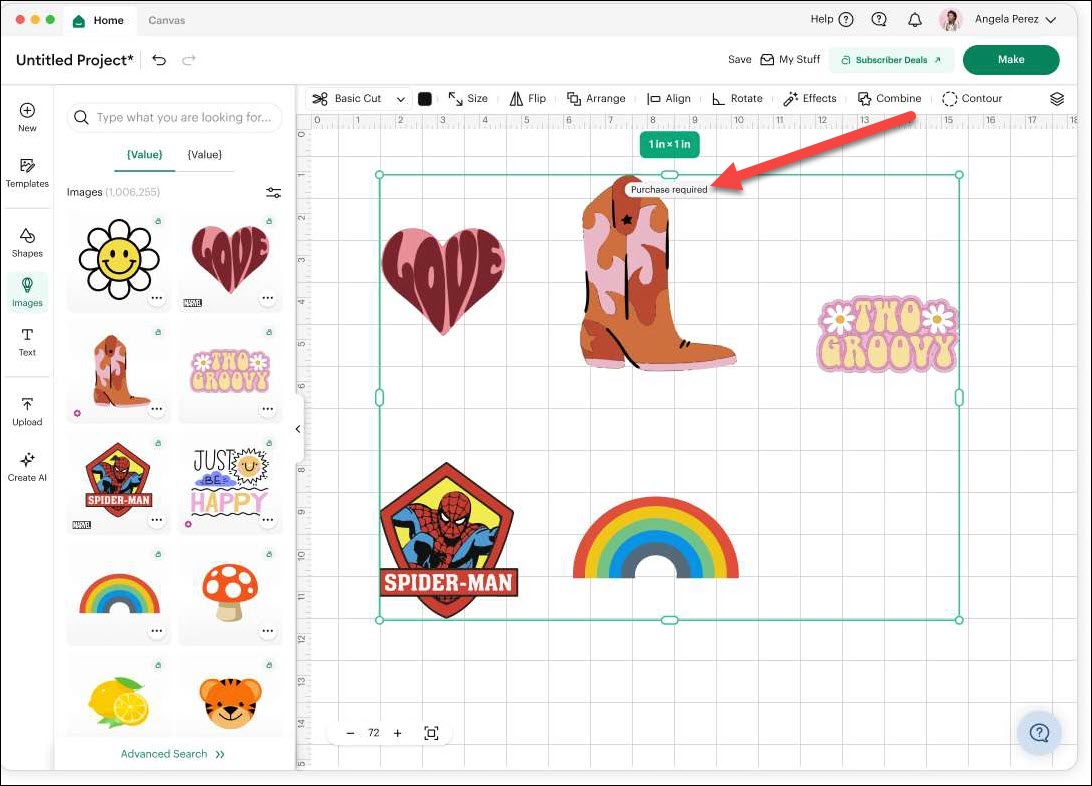Screen dimensions: 1092x786
Task: Open Subscriber Deals link
Action: (x=891, y=60)
